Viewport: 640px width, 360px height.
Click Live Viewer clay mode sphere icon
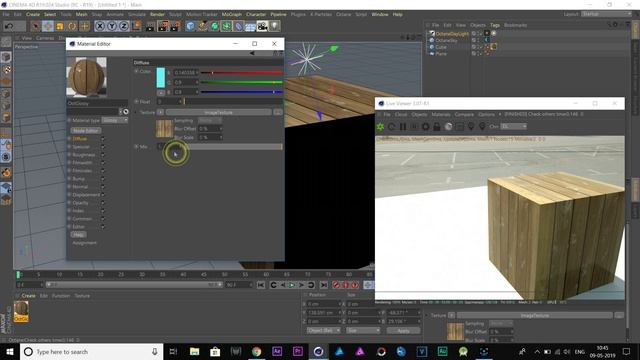click(448, 127)
